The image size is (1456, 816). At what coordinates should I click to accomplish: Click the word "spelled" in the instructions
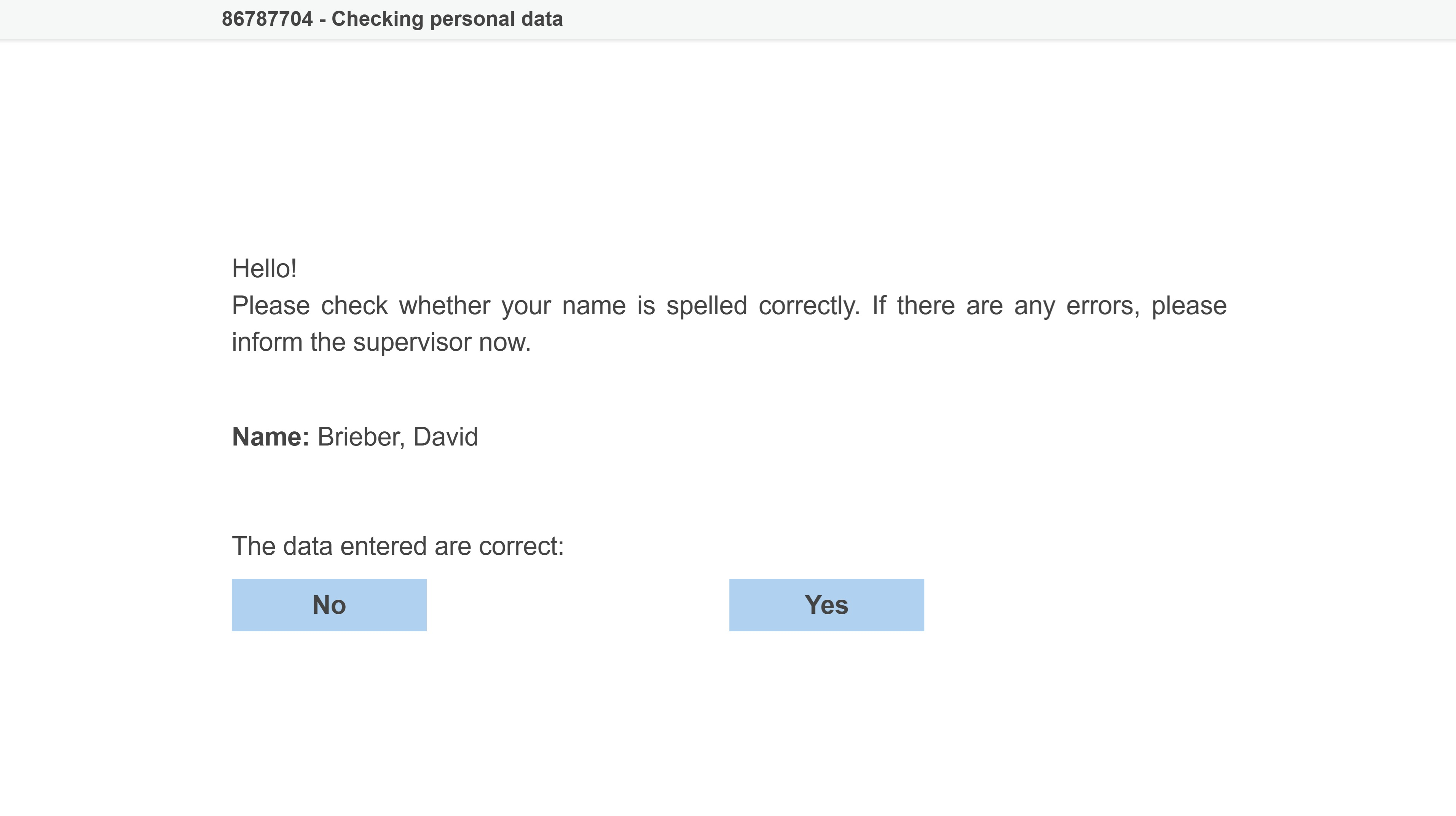pyautogui.click(x=706, y=306)
